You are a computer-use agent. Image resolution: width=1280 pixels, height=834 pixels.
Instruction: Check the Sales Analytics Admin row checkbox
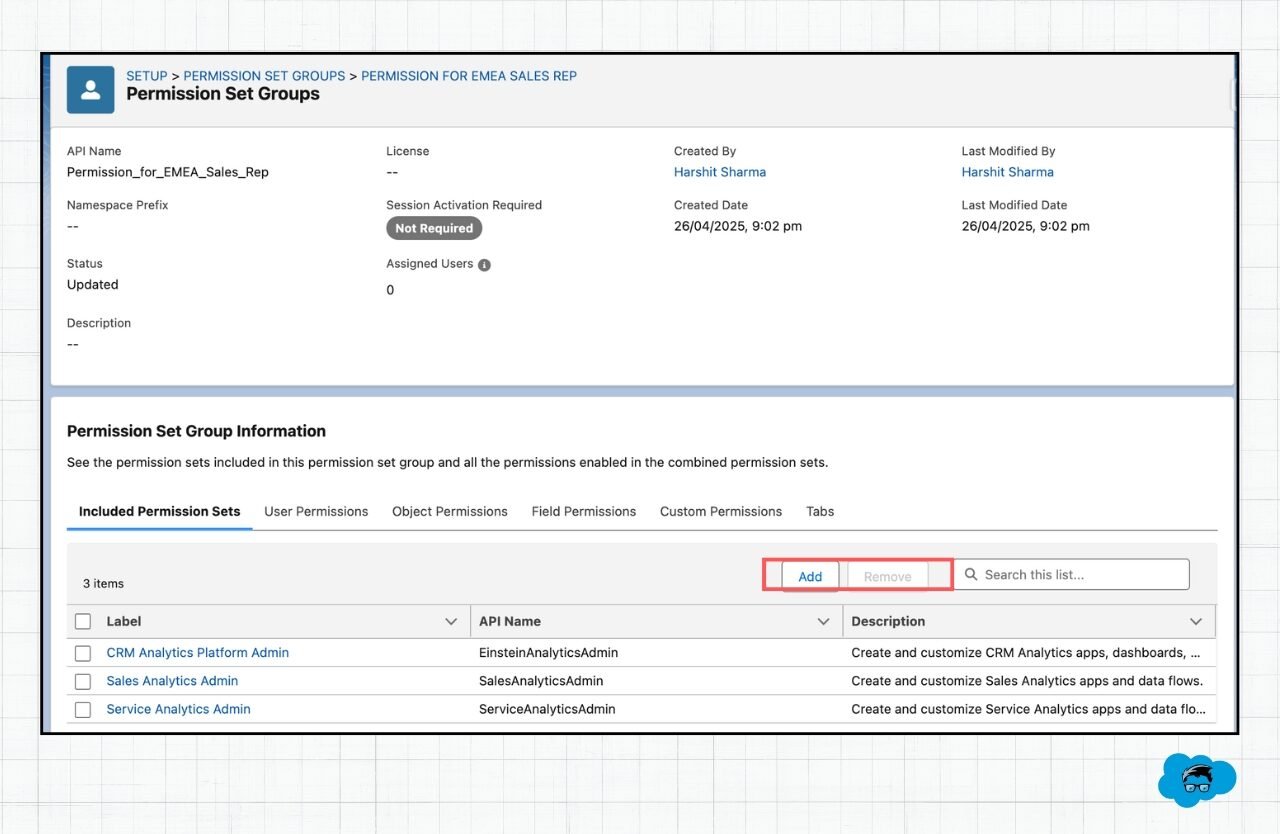tap(83, 681)
